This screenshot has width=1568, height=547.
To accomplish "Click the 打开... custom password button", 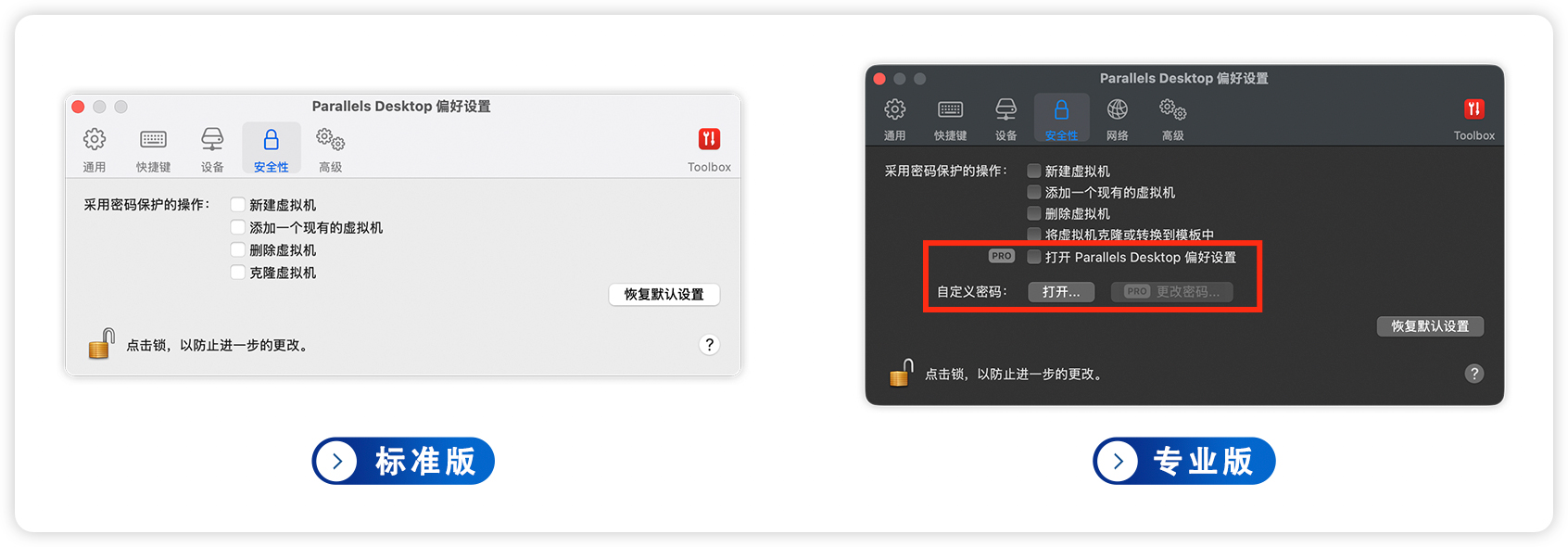I will tap(1061, 292).
